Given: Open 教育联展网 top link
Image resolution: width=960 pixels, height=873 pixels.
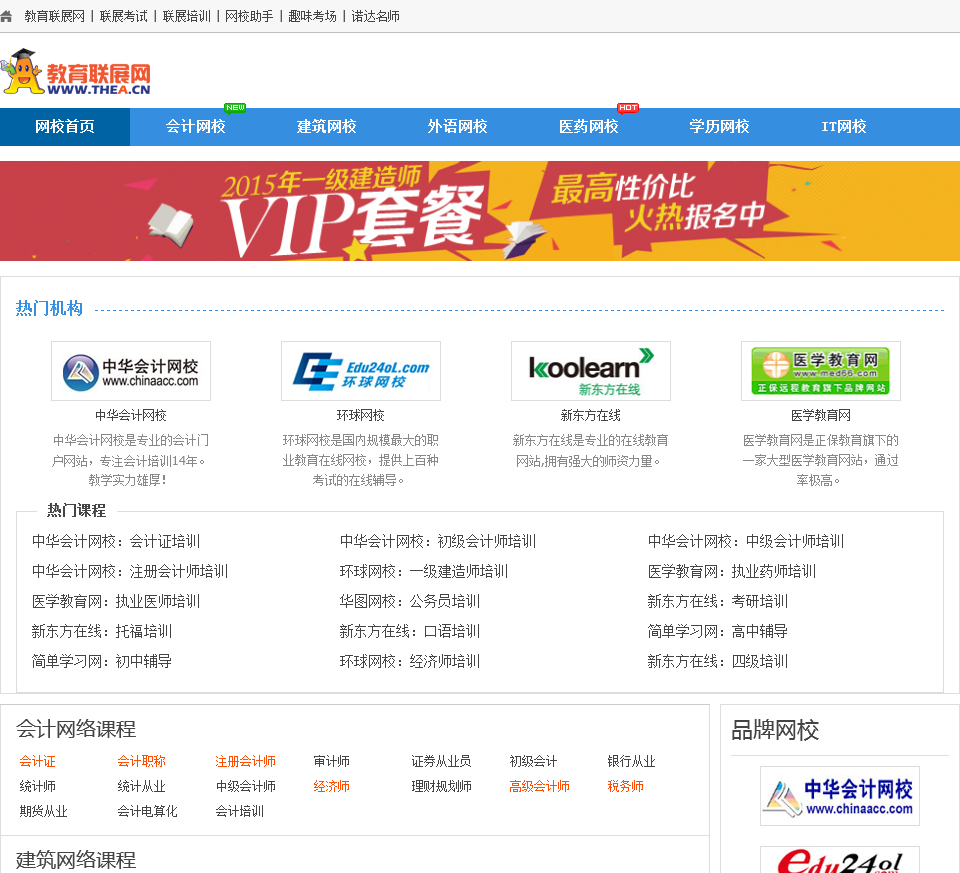Looking at the screenshot, I should pos(54,17).
